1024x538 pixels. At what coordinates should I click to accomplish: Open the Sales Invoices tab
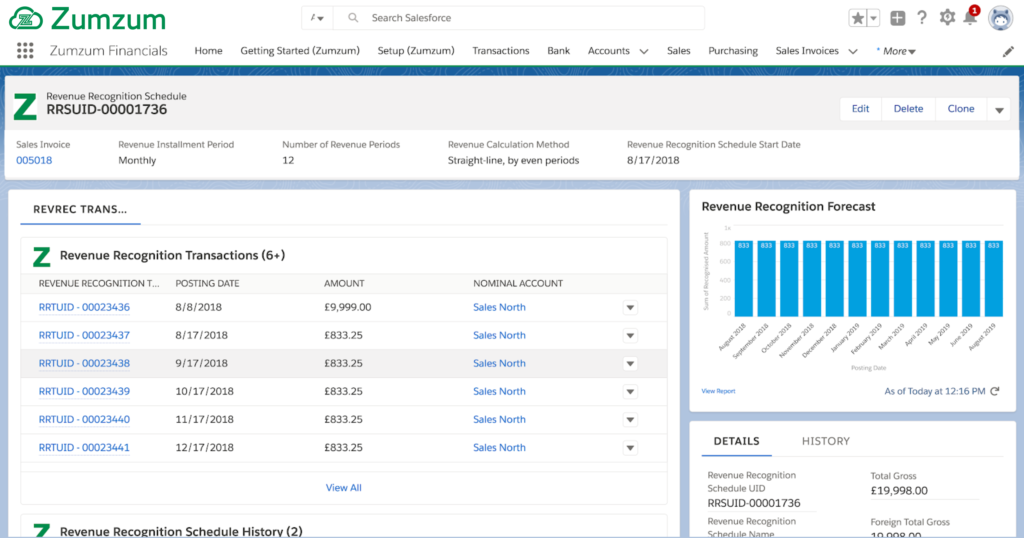point(807,51)
